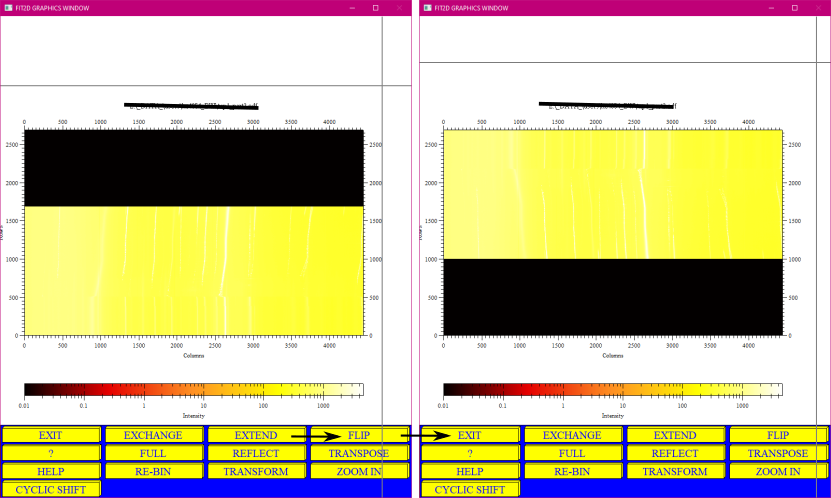Image resolution: width=831 pixels, height=498 pixels.
Task: Choose REFLECT in the right window
Action: tap(675, 453)
